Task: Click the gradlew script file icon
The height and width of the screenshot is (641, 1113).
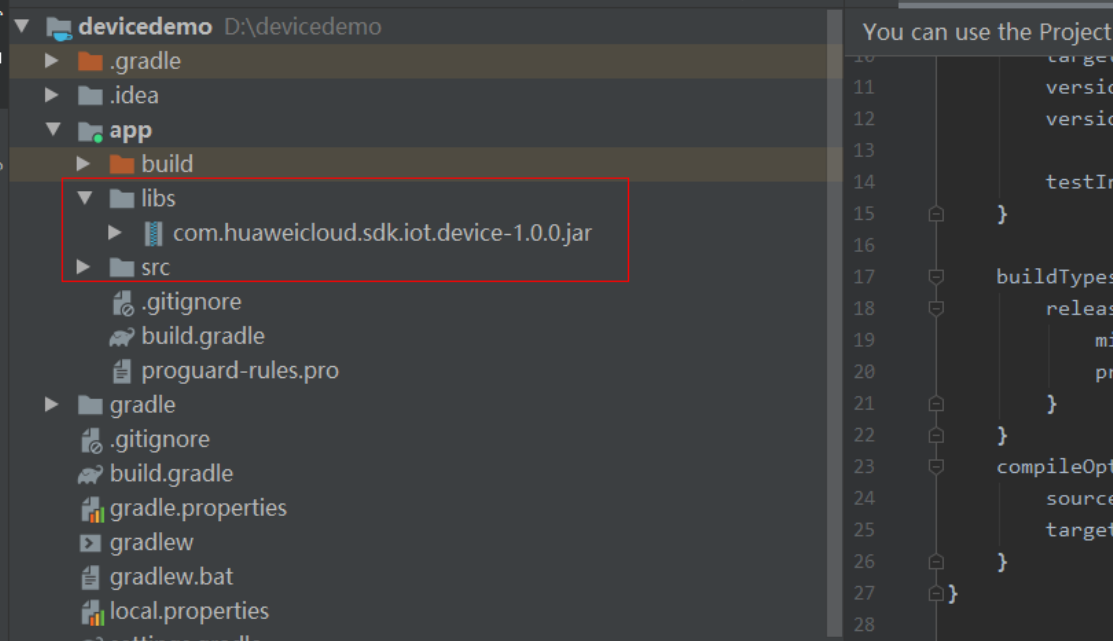Action: point(91,543)
